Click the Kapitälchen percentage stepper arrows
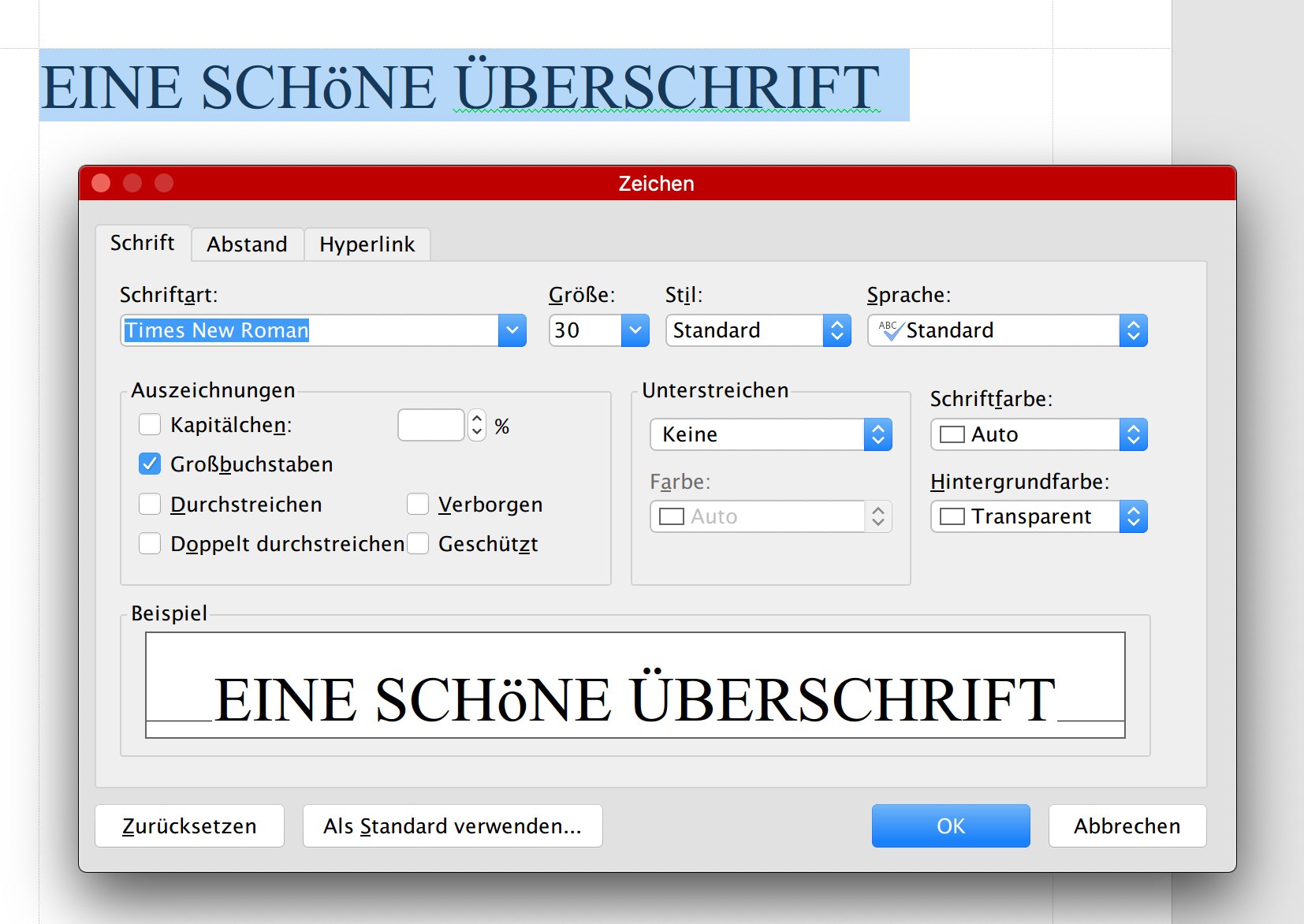The width and height of the screenshot is (1304, 924). coord(477,425)
